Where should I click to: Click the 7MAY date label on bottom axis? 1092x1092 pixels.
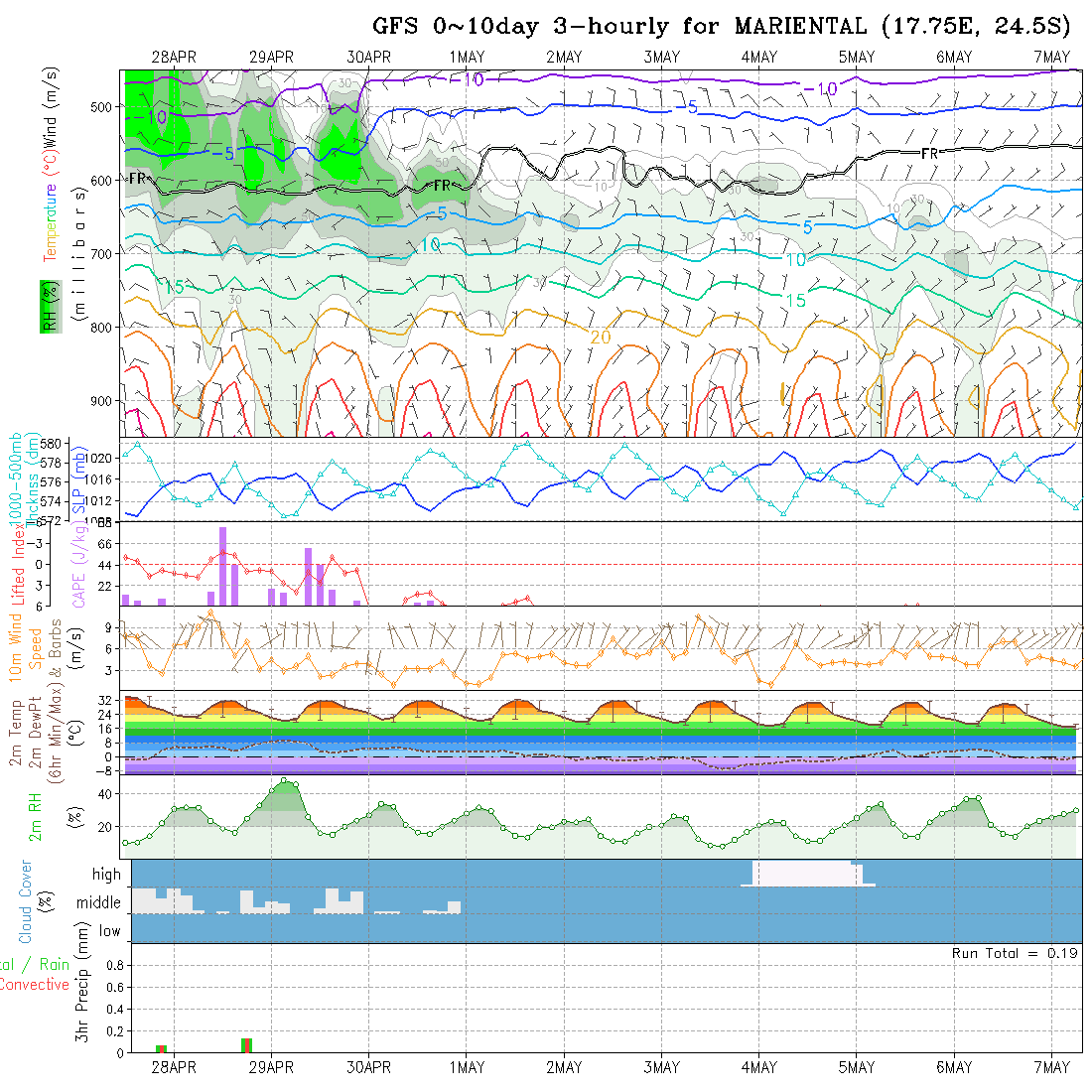[x=1051, y=1067]
